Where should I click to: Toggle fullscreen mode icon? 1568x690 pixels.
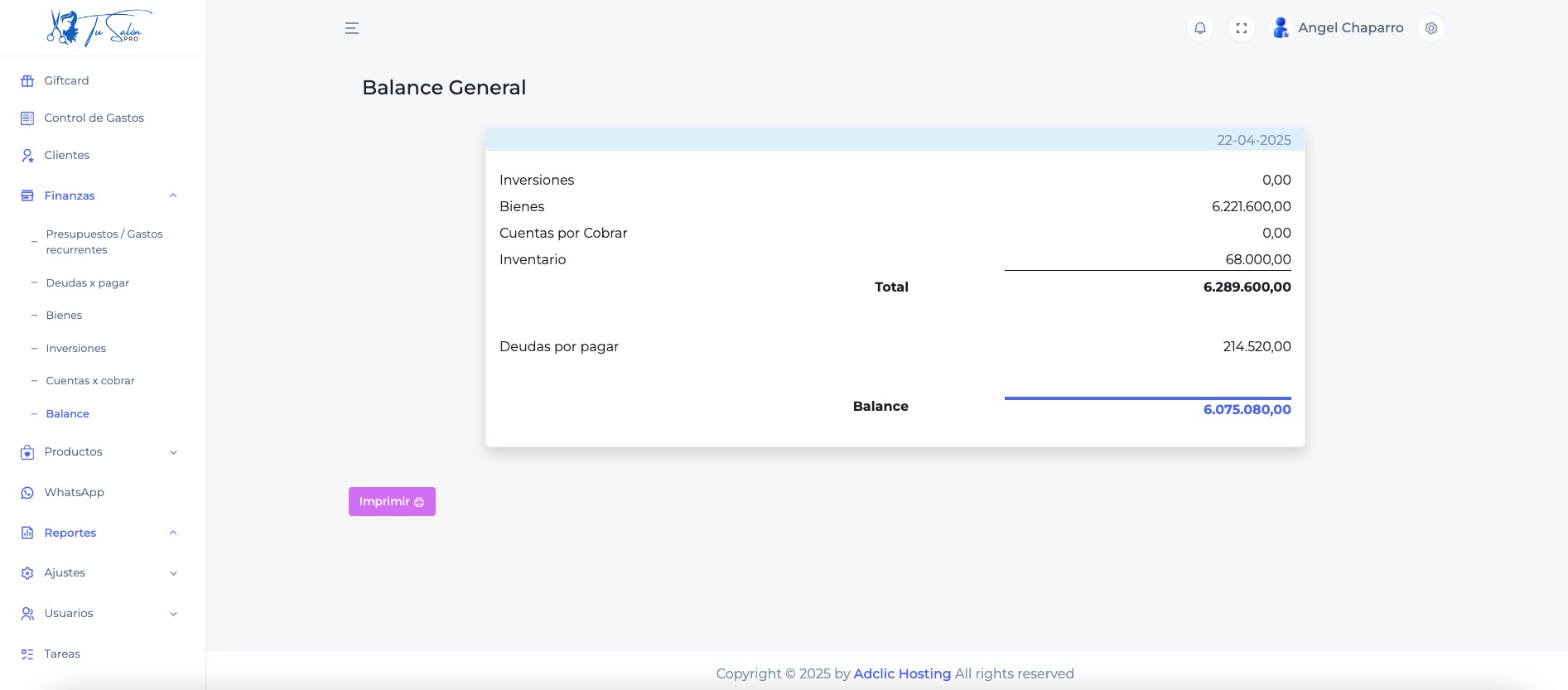(1241, 28)
